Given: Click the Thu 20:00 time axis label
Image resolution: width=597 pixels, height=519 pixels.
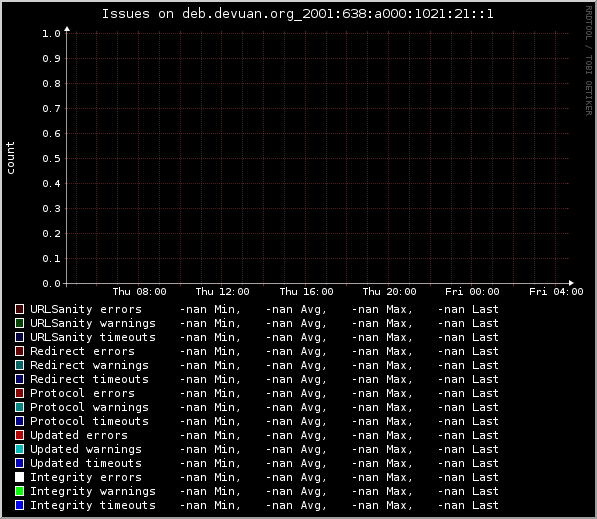Looking at the screenshot, I should click(389, 292).
